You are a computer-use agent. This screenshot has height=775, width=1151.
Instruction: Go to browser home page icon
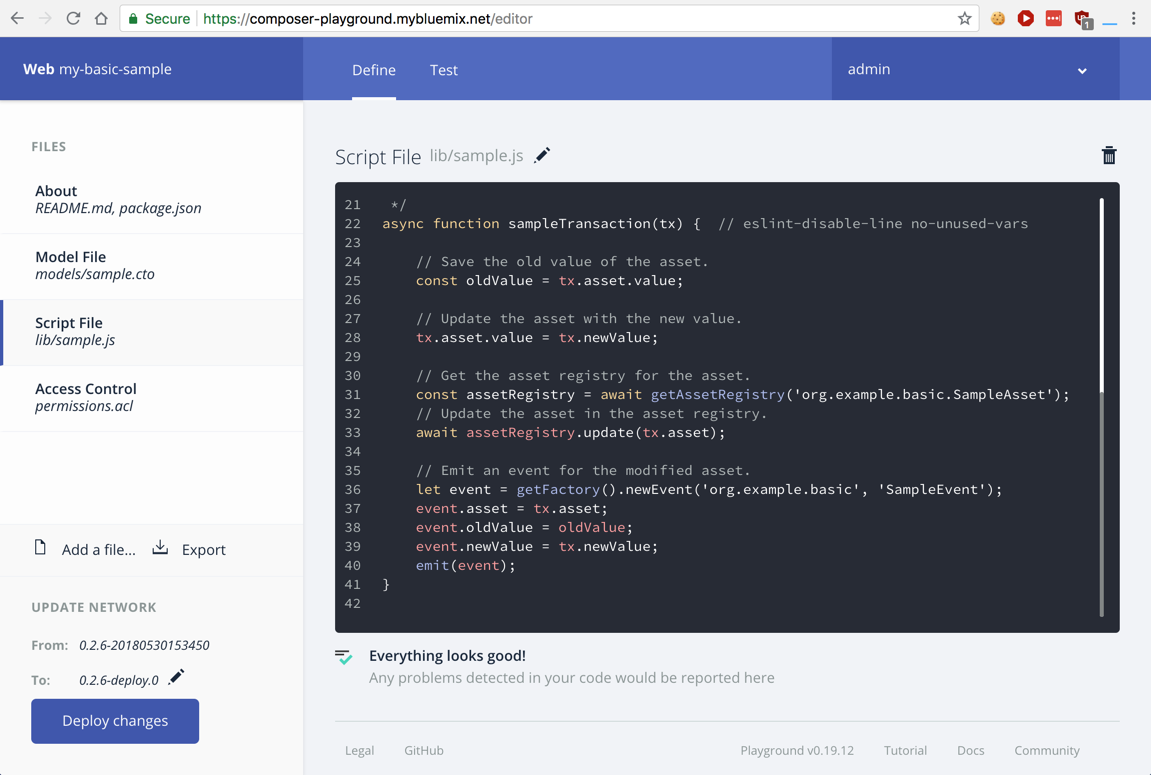[x=101, y=18]
